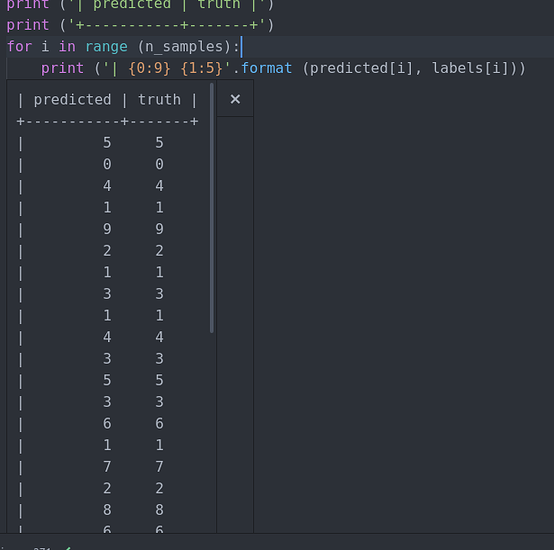Image resolution: width=554 pixels, height=550 pixels.
Task: Click the 'predicted' header in the output table
Action: 72,100
